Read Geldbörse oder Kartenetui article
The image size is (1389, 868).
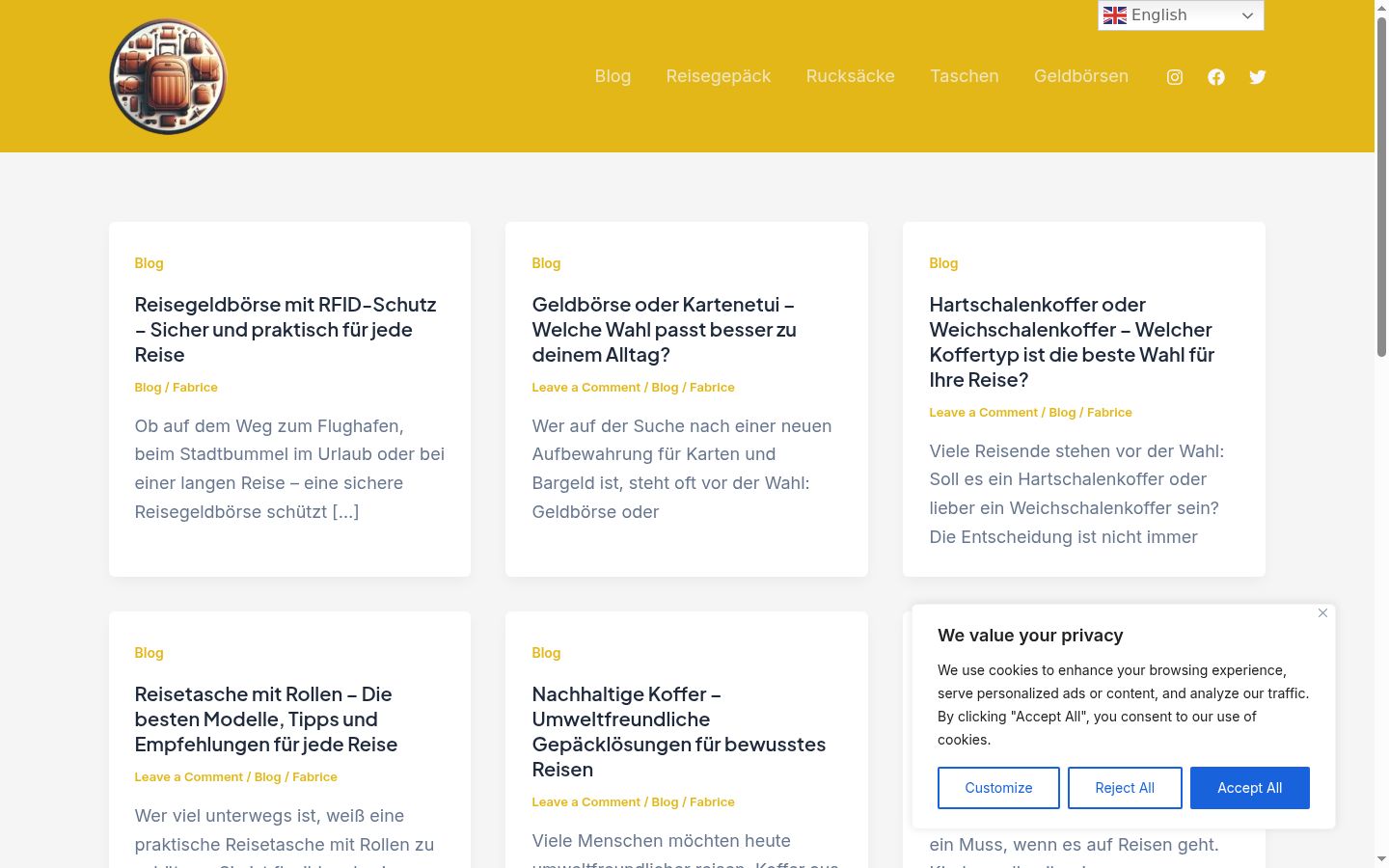[664, 330]
